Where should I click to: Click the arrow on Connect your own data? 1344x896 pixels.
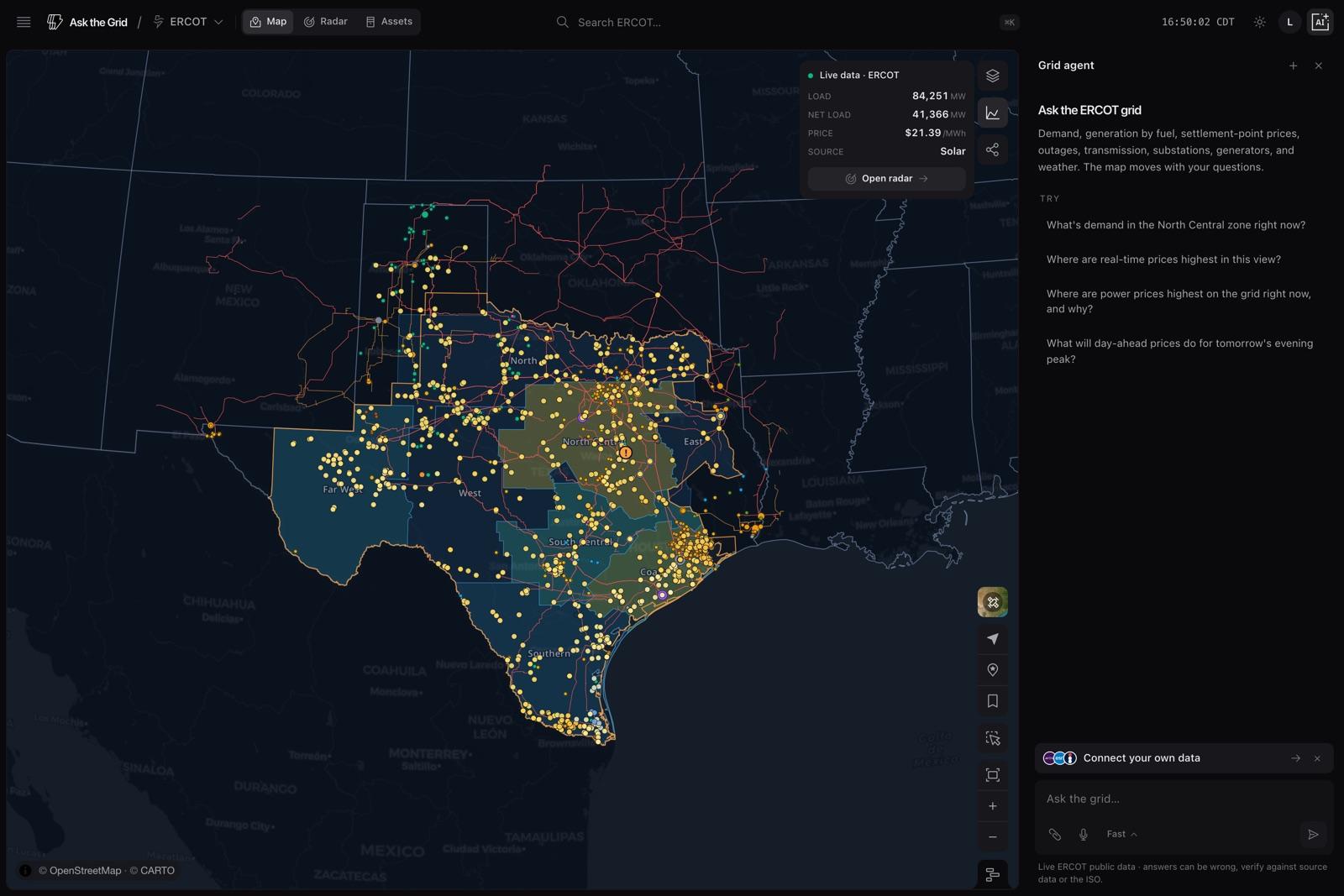click(1295, 758)
